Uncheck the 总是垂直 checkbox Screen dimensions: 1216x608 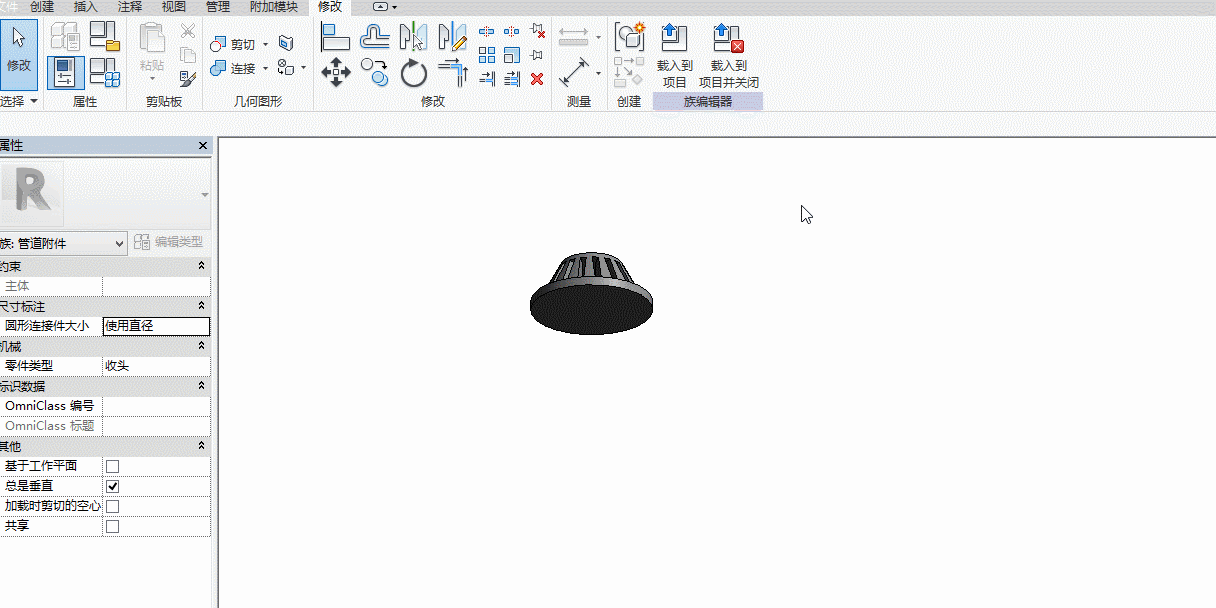112,486
